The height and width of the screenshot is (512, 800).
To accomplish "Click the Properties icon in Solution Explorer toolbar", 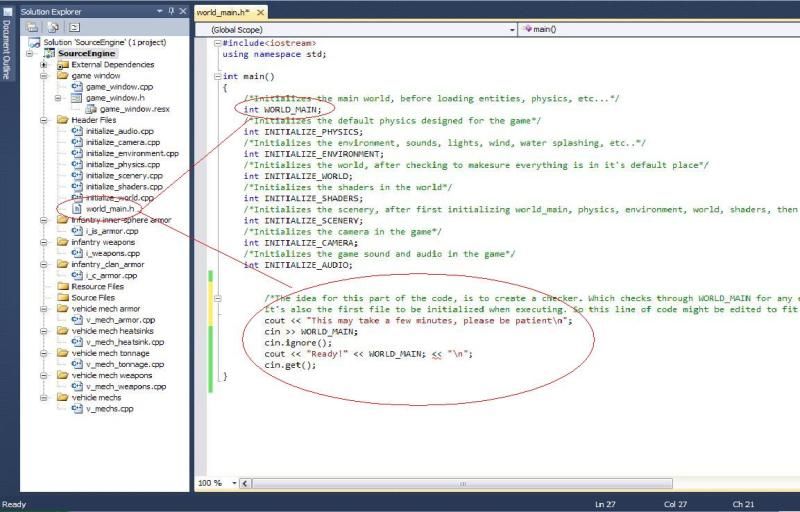I will (x=32, y=27).
